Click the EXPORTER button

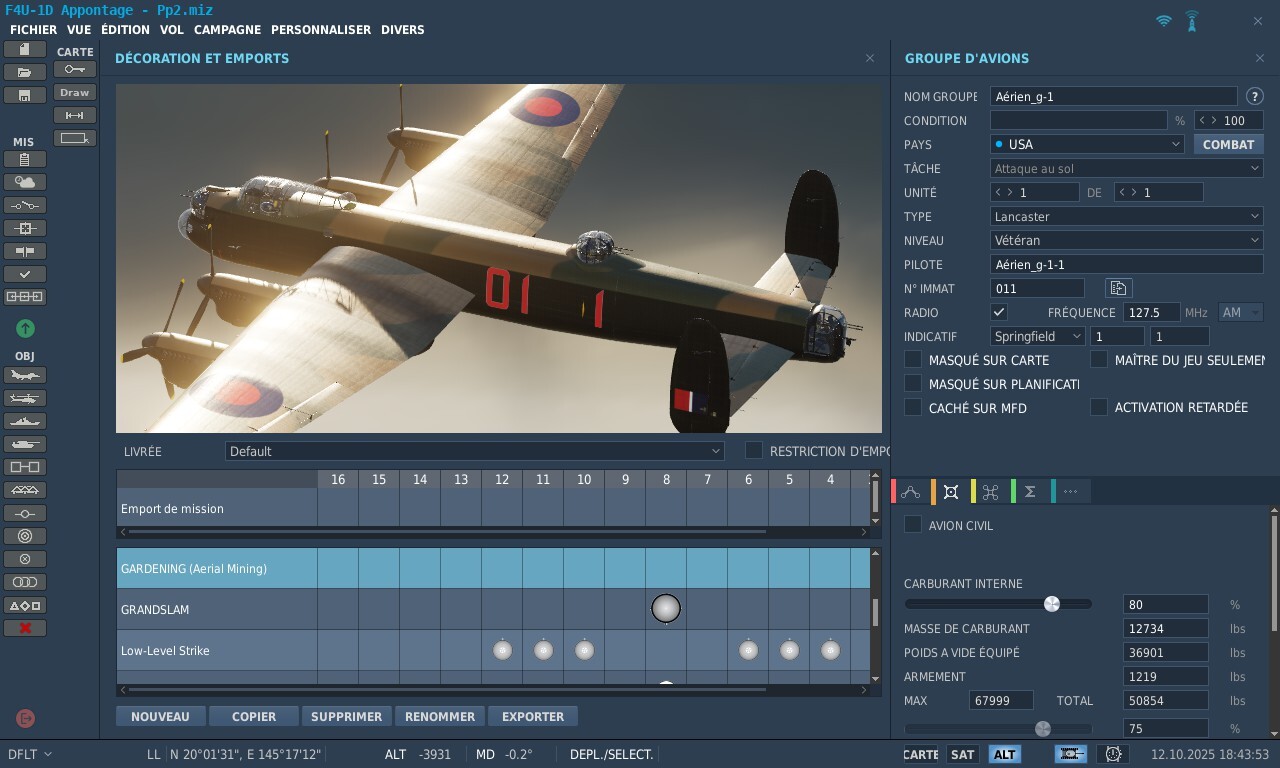point(533,716)
